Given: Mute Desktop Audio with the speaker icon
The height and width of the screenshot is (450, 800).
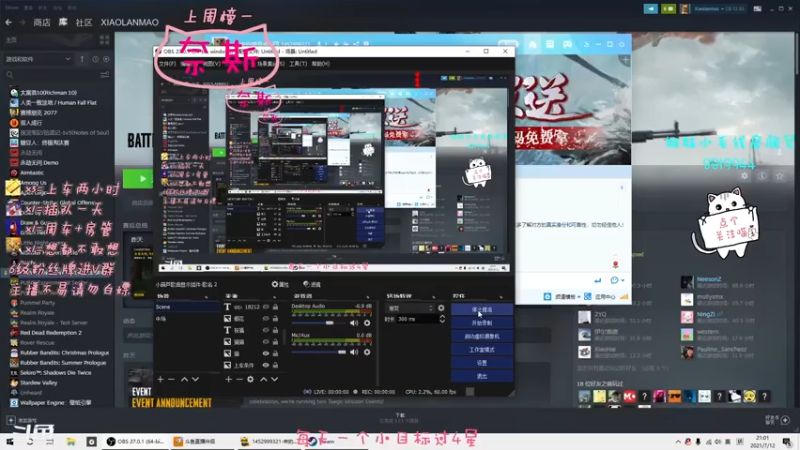Looking at the screenshot, I should click(x=354, y=322).
